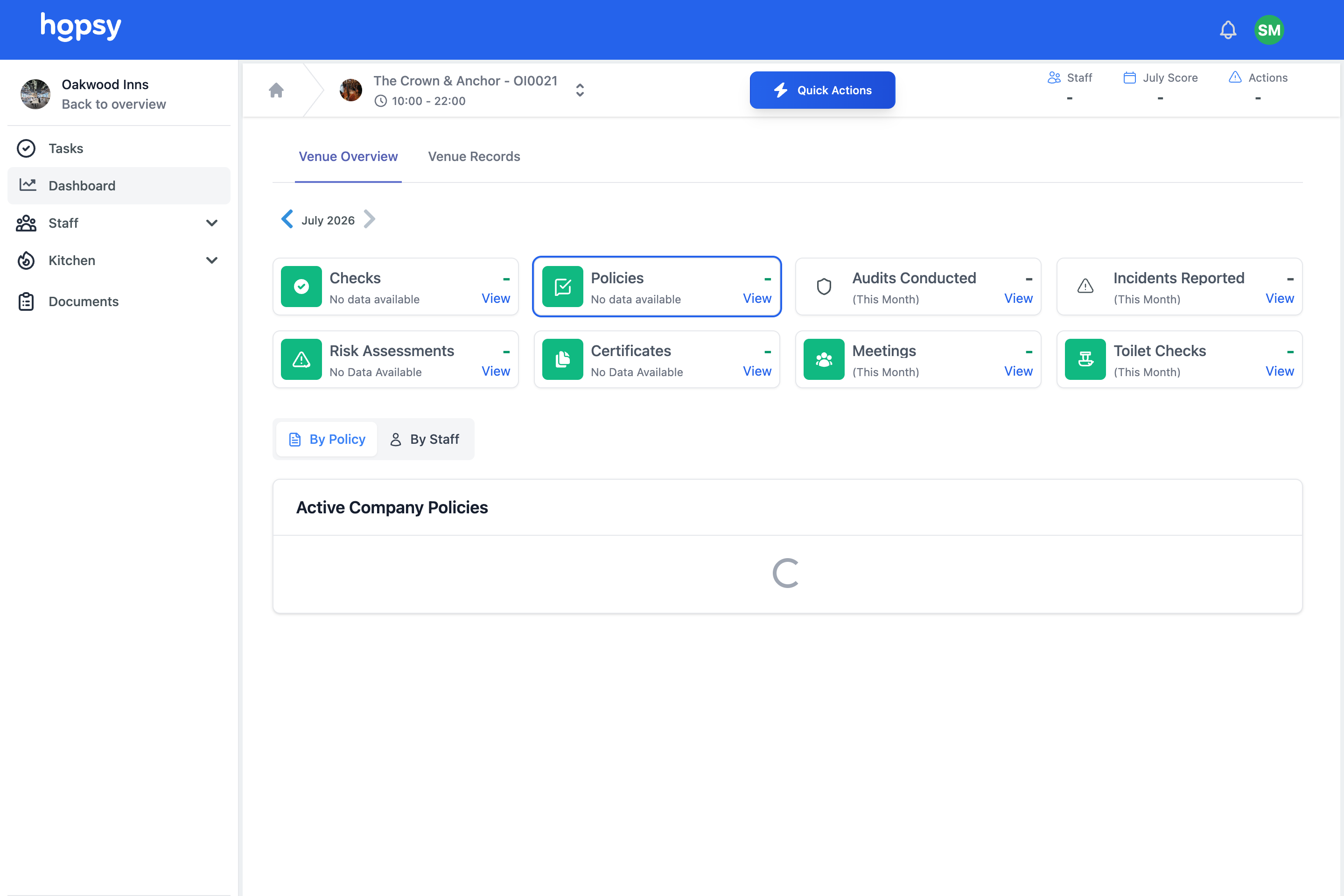Click the Staff icon in header stats
This screenshot has height=896, width=1344.
(1054, 78)
